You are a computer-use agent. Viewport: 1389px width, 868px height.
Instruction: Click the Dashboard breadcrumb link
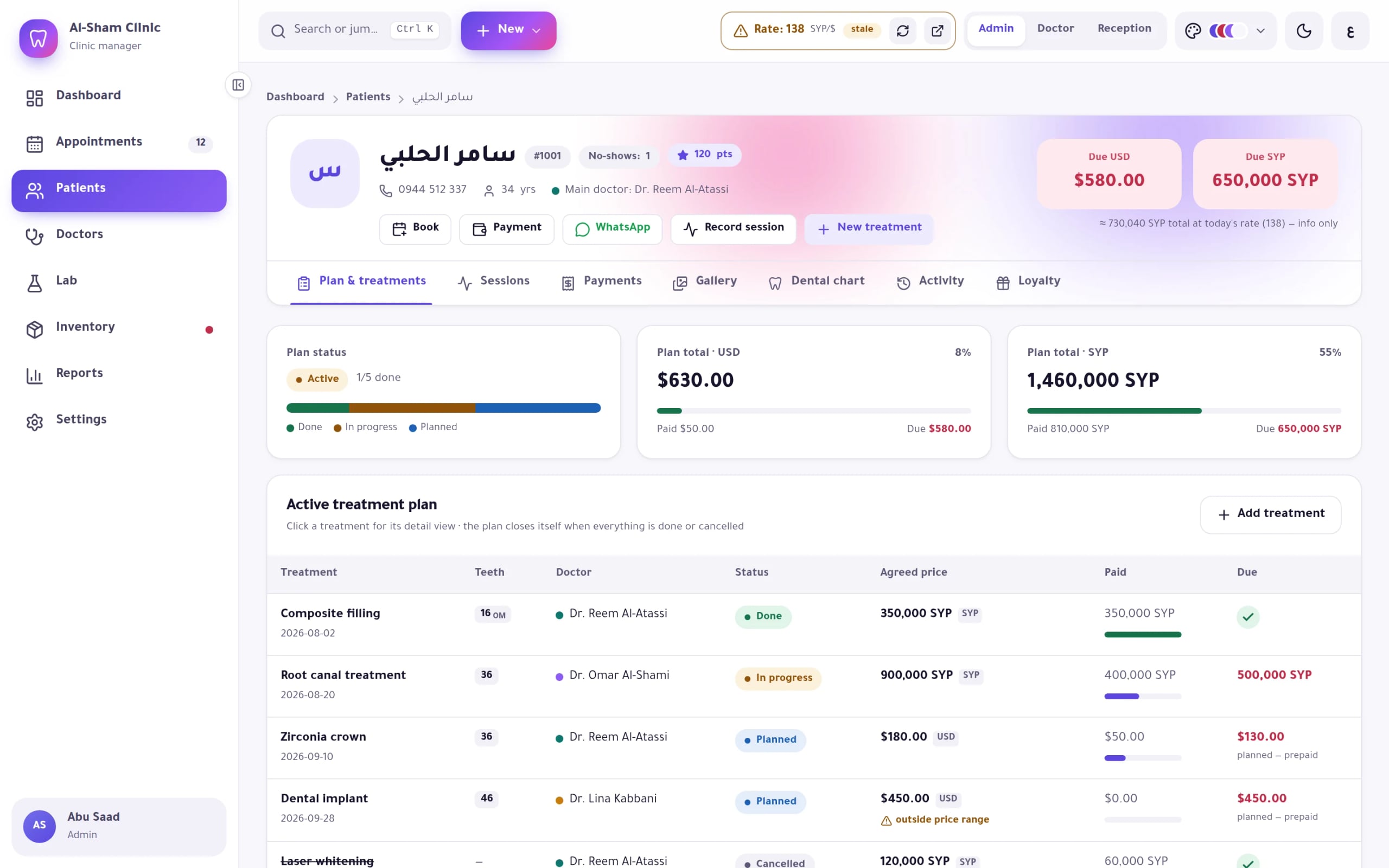pyautogui.click(x=295, y=97)
